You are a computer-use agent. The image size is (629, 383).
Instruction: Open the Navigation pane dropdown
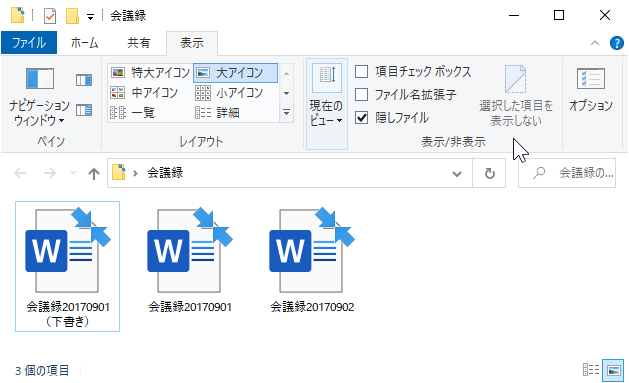click(39, 97)
